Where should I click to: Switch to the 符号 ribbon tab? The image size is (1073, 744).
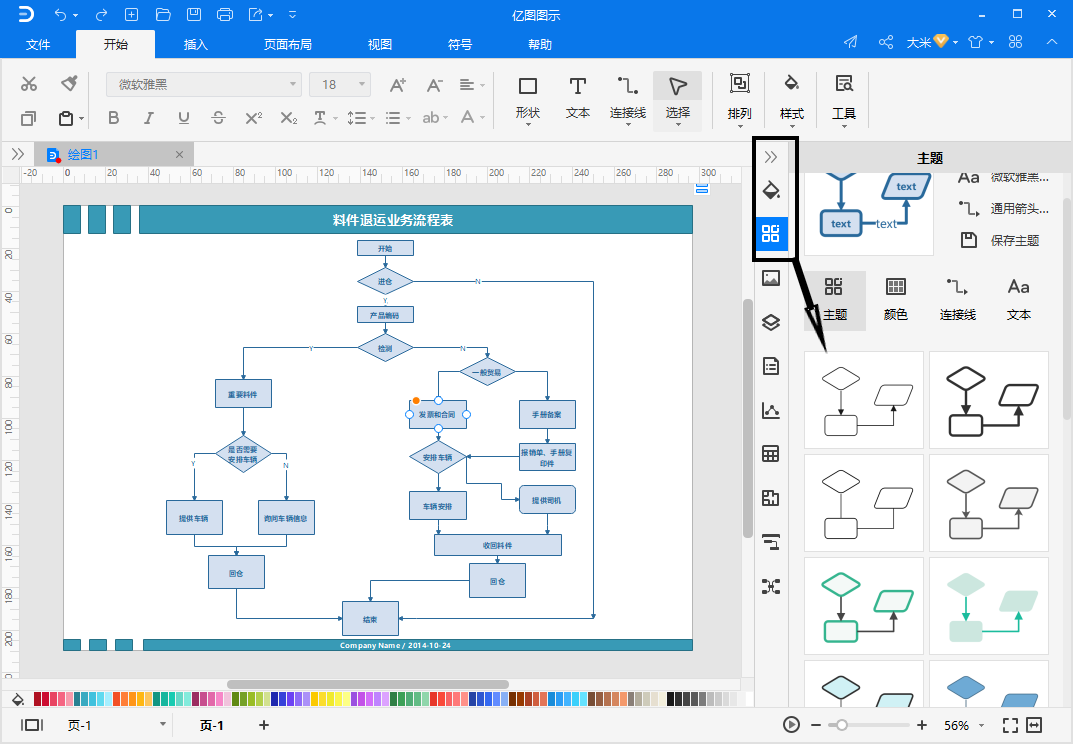click(x=459, y=44)
